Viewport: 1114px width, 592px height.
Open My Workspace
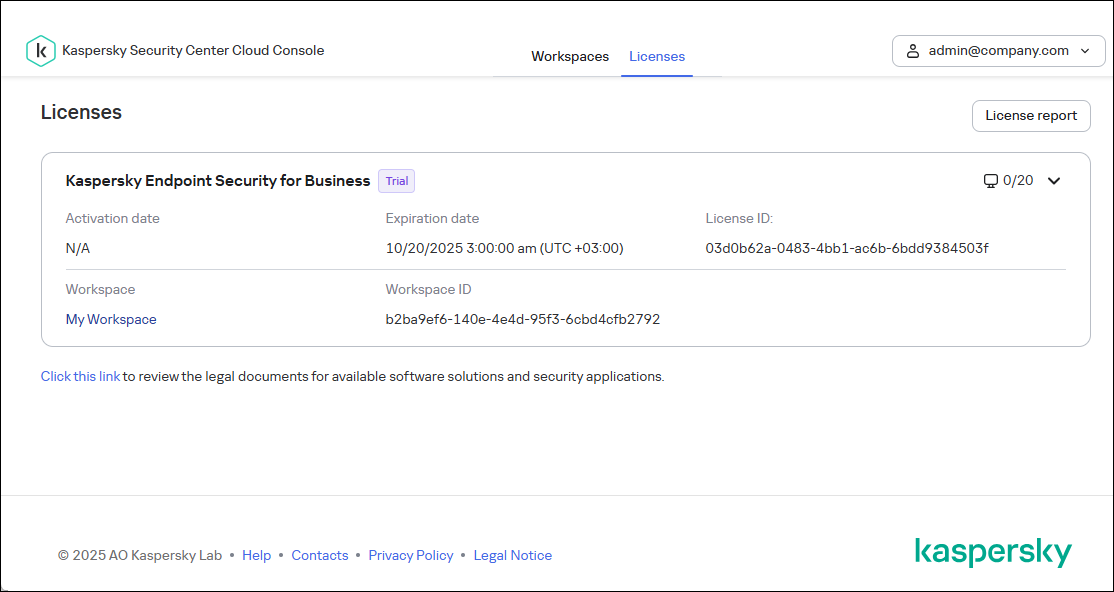pyautogui.click(x=110, y=319)
